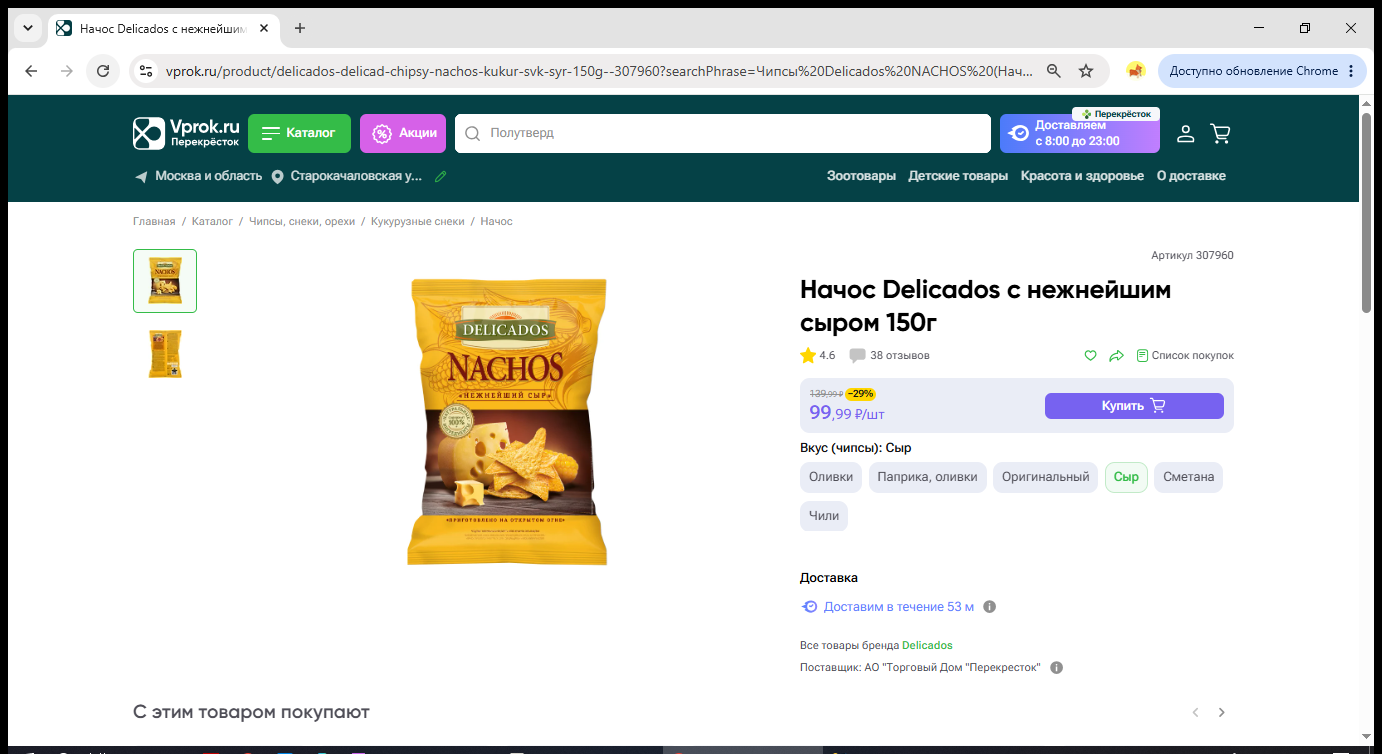Image resolution: width=1382 pixels, height=754 pixels.
Task: Show previous items in С этим товаром покупают
Action: (x=1195, y=712)
